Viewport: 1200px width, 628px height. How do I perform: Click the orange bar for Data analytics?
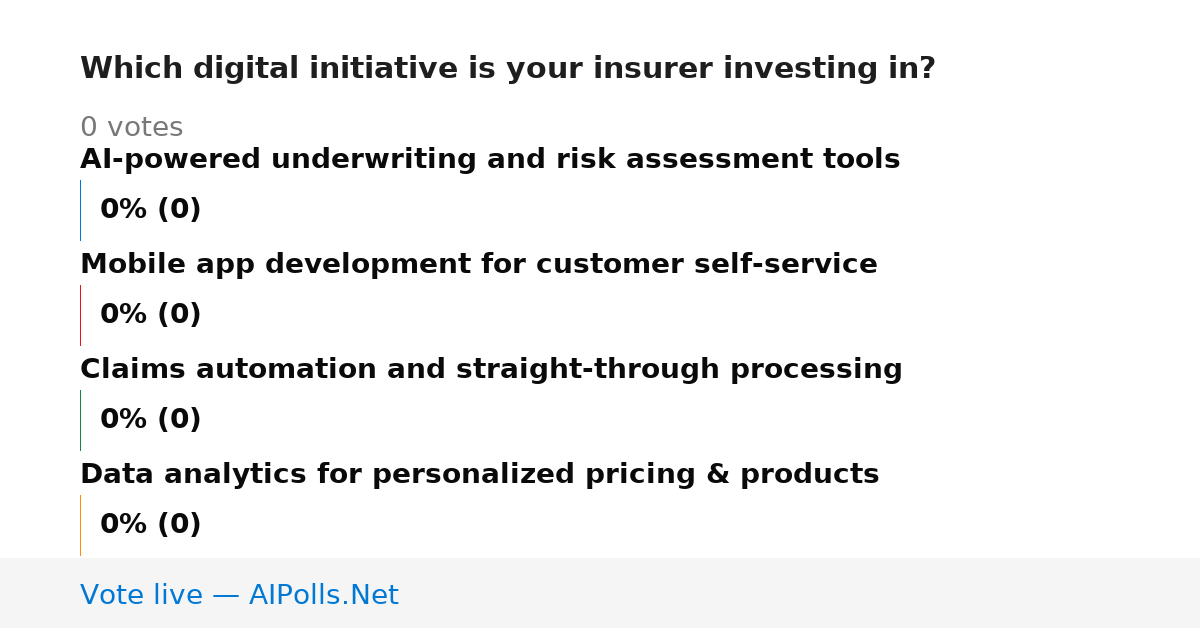click(80, 525)
